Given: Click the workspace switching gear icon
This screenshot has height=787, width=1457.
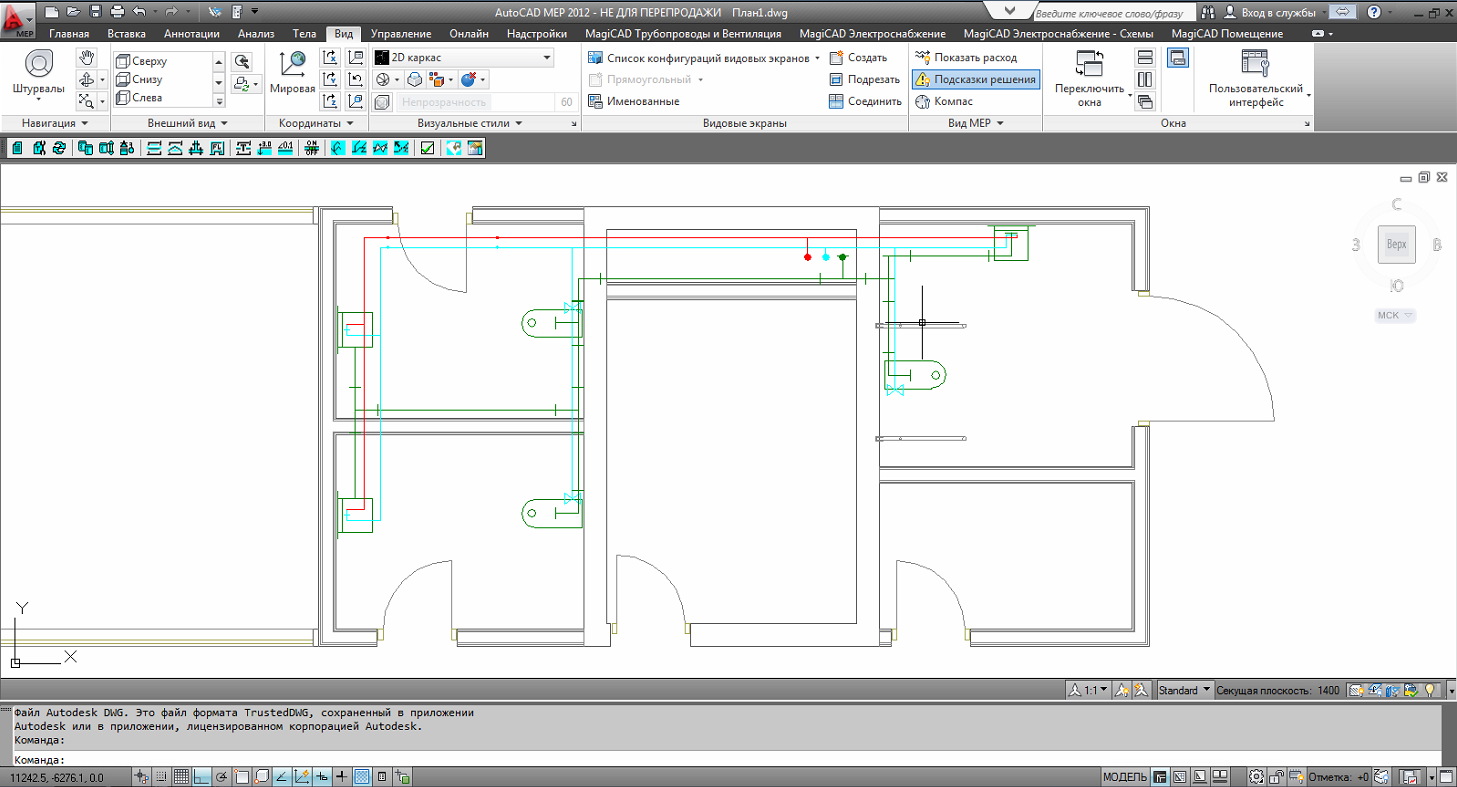Looking at the screenshot, I should (1258, 777).
